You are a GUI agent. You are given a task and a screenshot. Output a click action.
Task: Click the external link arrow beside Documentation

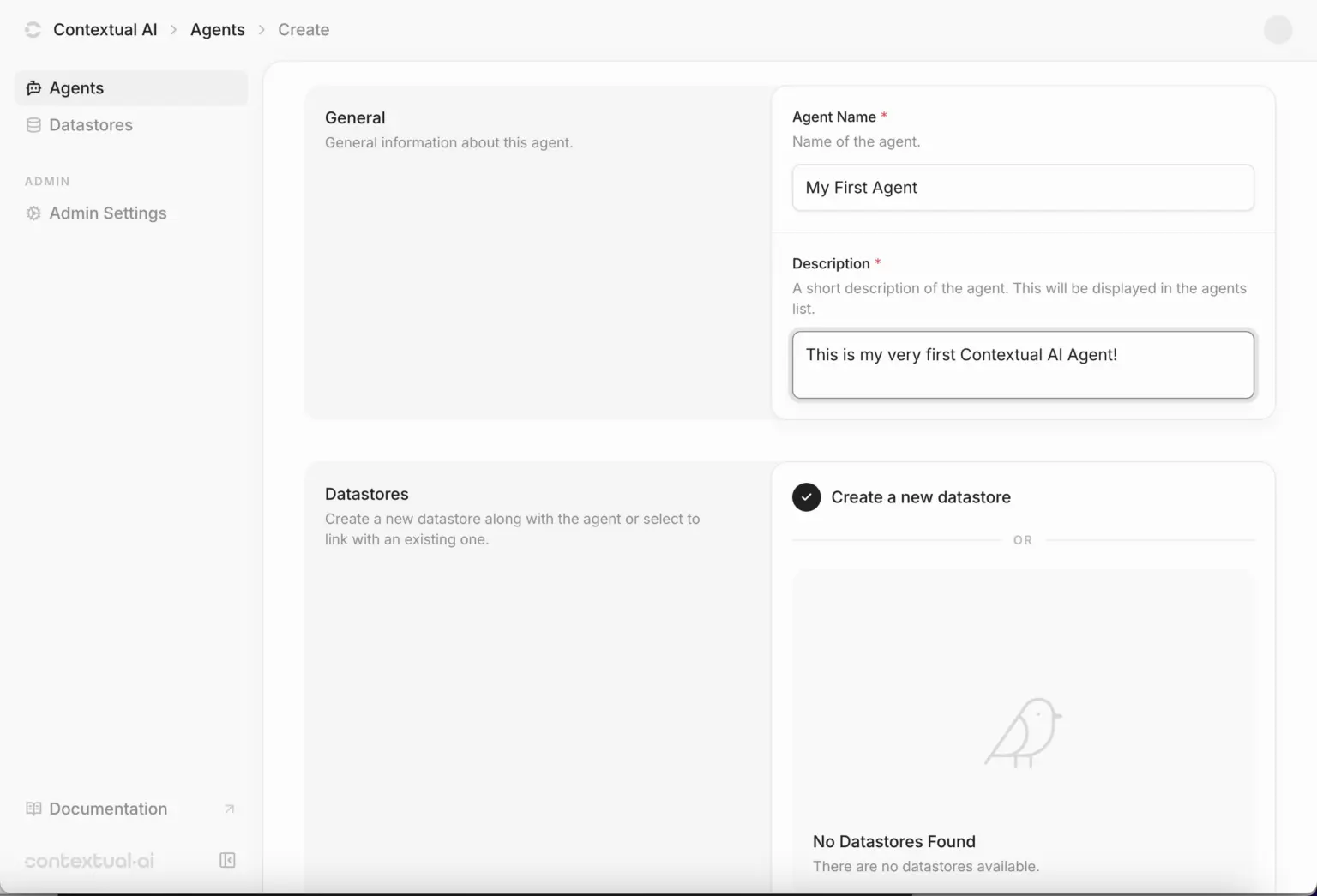(x=229, y=809)
